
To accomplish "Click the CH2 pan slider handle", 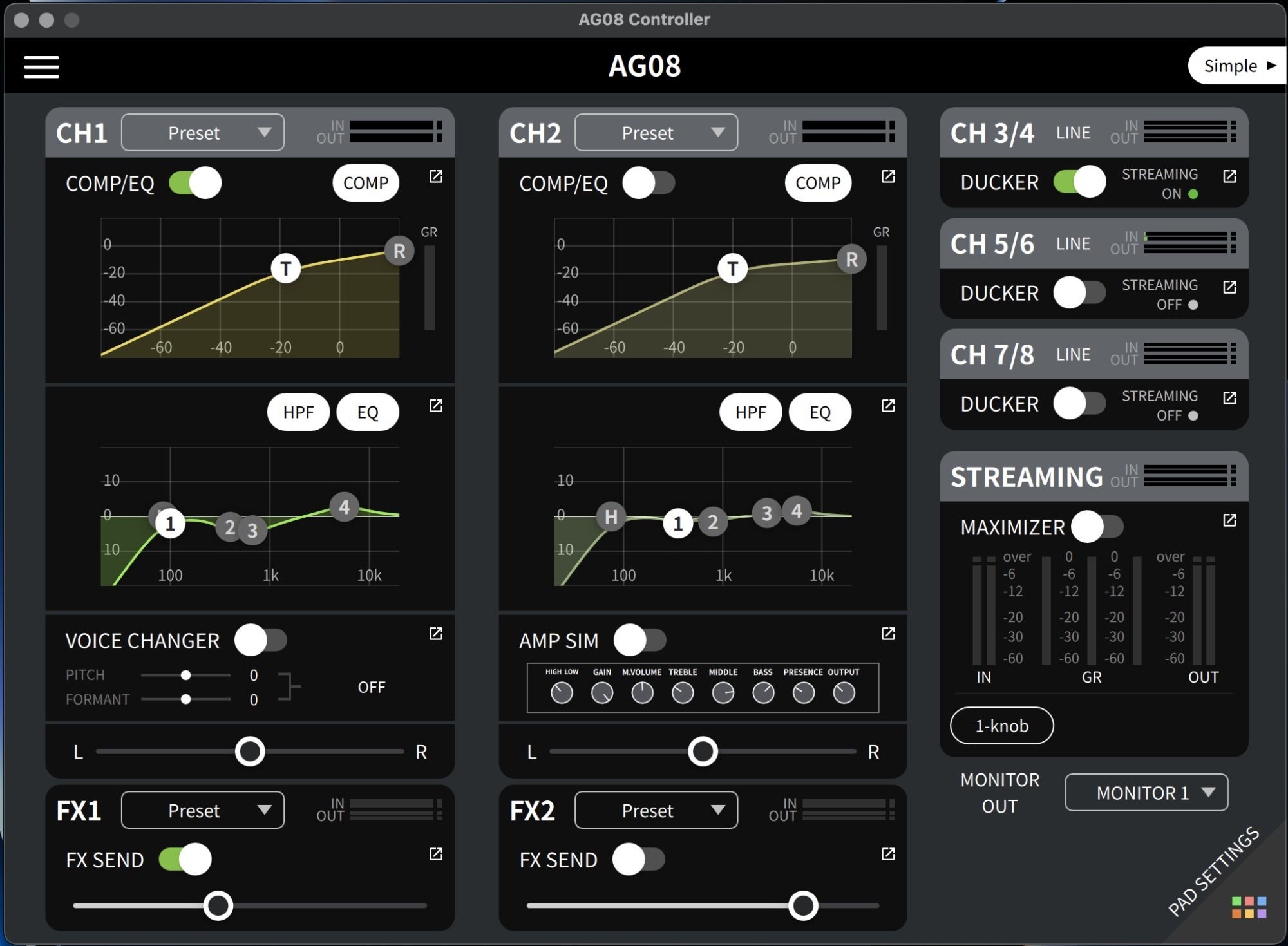I will [x=703, y=752].
